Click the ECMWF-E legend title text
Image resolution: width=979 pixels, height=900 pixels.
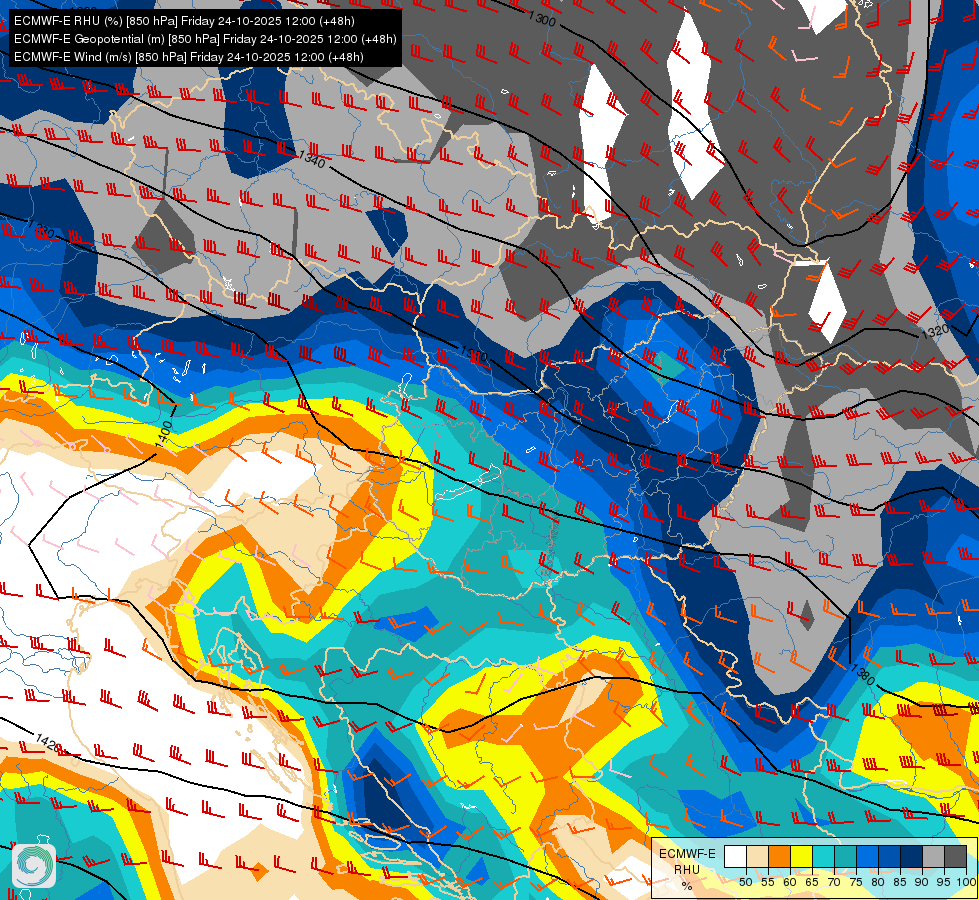687,854
